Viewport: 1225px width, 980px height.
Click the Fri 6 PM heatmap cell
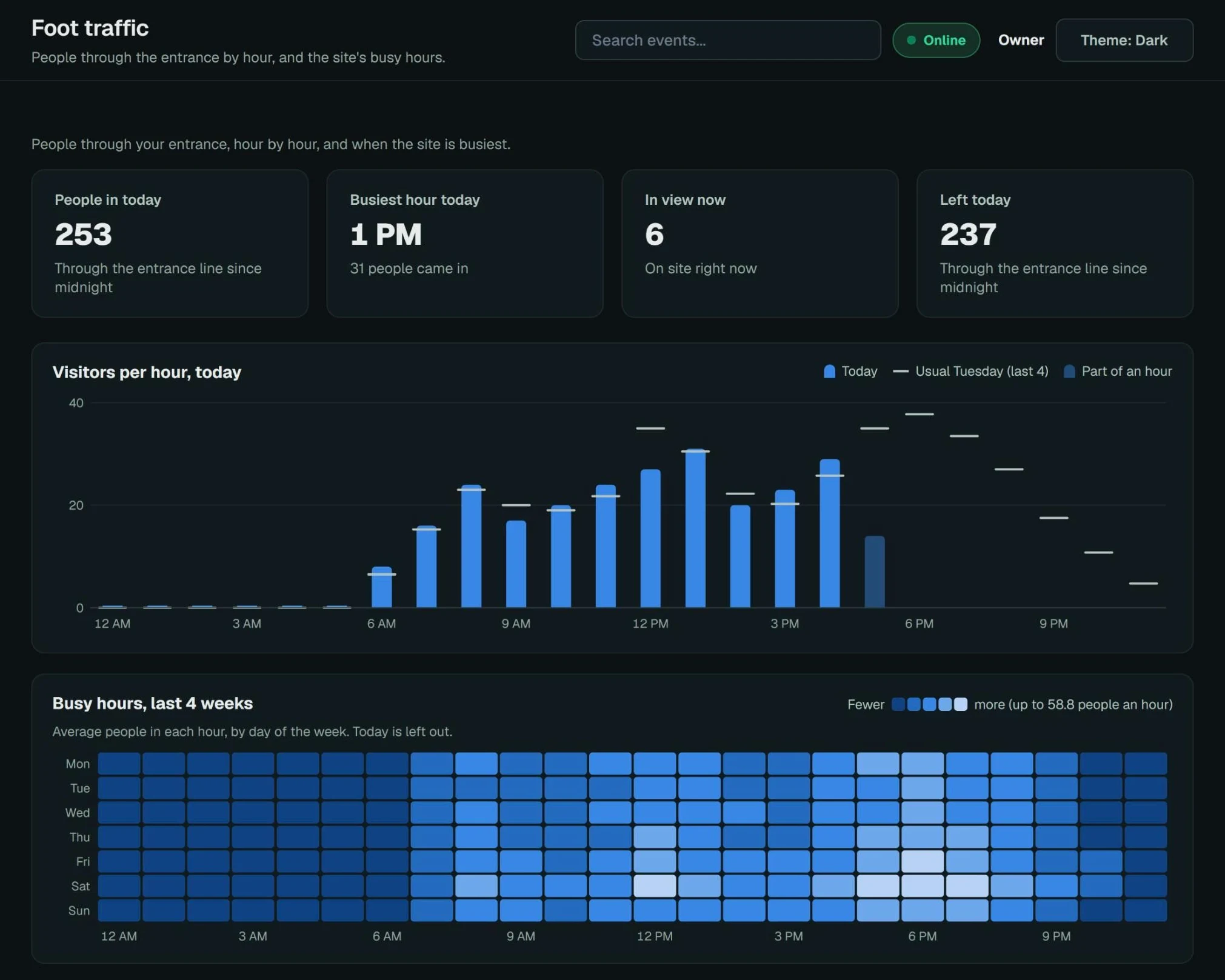pyautogui.click(x=923, y=861)
